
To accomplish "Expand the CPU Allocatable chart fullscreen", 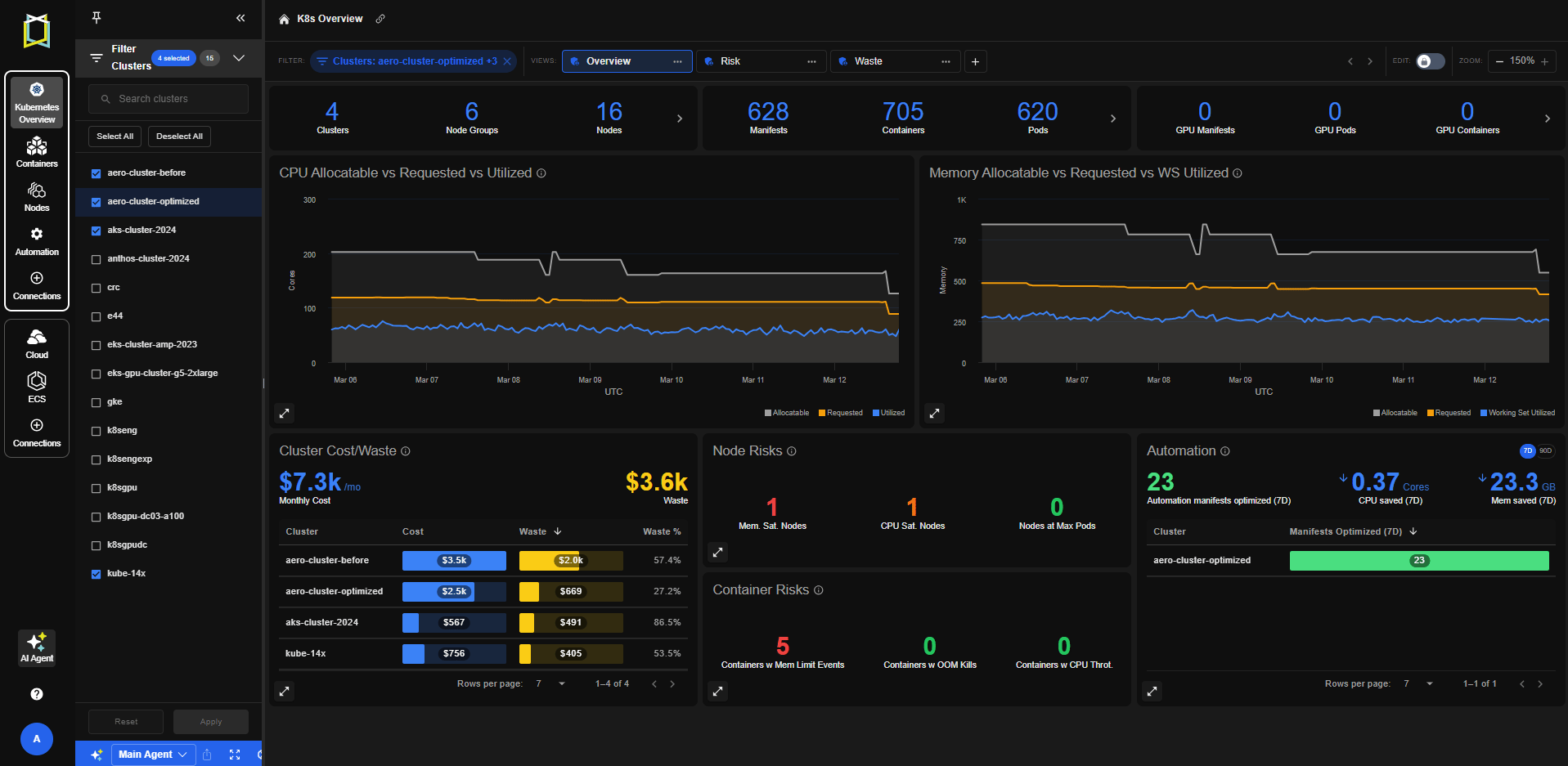I will [285, 414].
